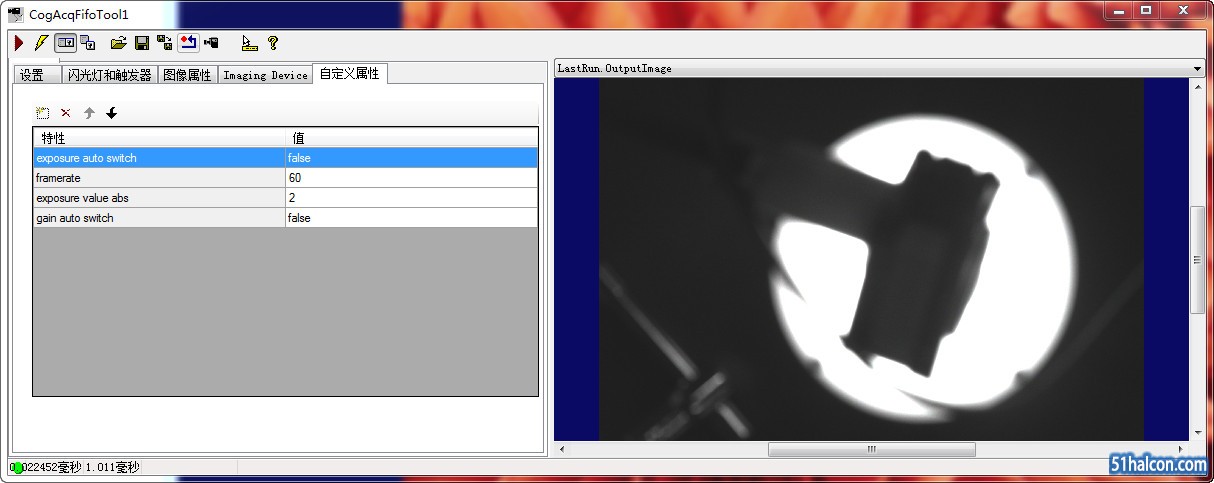Click the red Run arrow icon
Image resolution: width=1214 pixels, height=483 pixels.
point(18,43)
